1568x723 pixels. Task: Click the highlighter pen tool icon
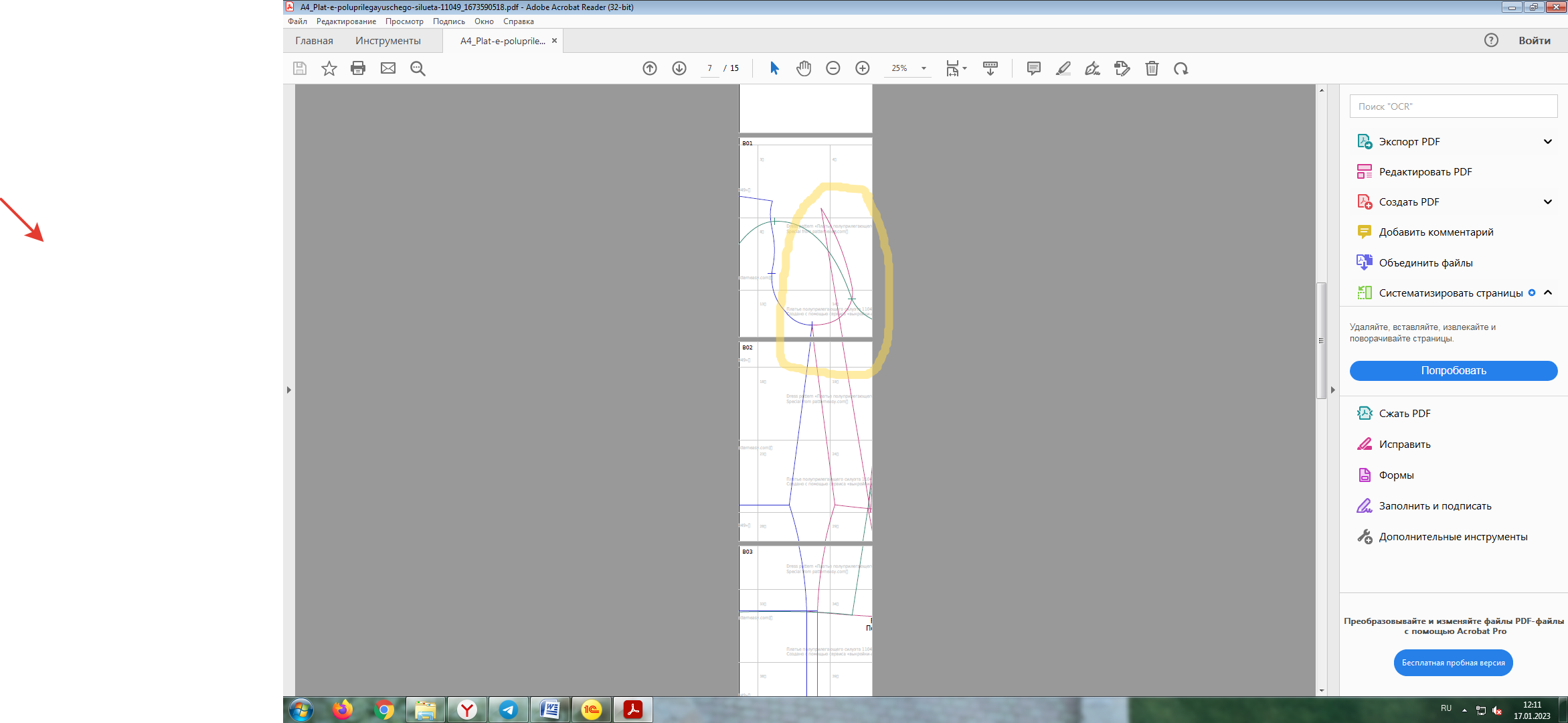[1063, 68]
